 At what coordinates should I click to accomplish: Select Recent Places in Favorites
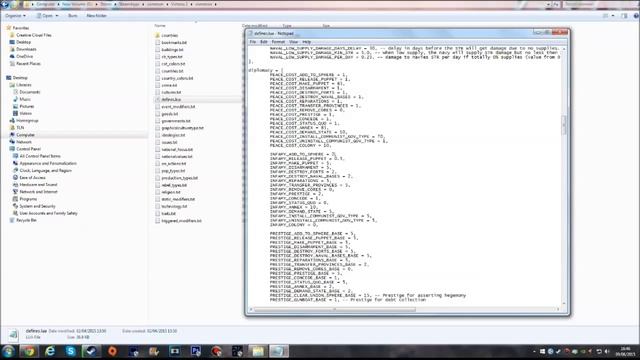pos(28,64)
